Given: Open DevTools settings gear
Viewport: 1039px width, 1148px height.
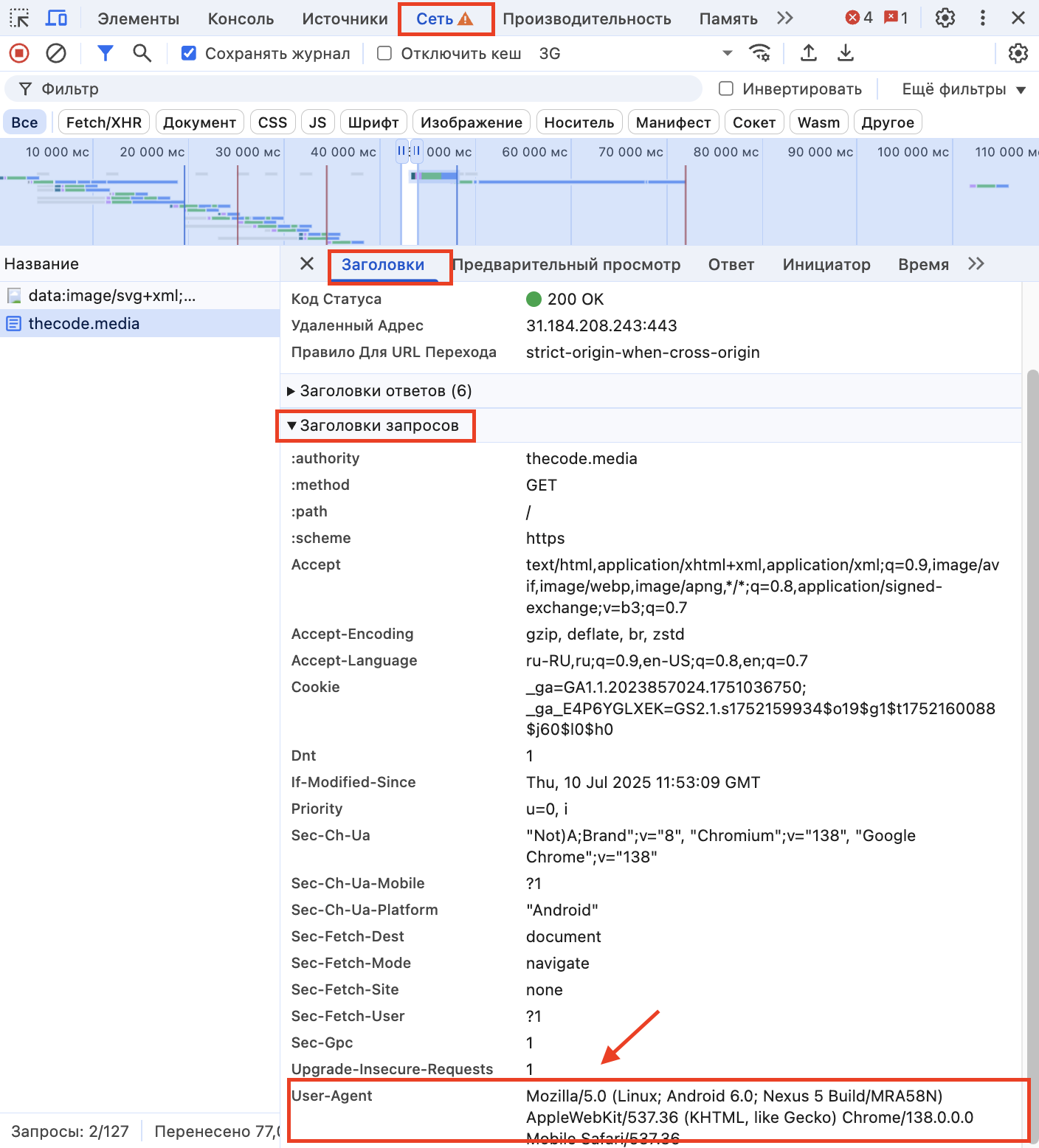Looking at the screenshot, I should (945, 18).
